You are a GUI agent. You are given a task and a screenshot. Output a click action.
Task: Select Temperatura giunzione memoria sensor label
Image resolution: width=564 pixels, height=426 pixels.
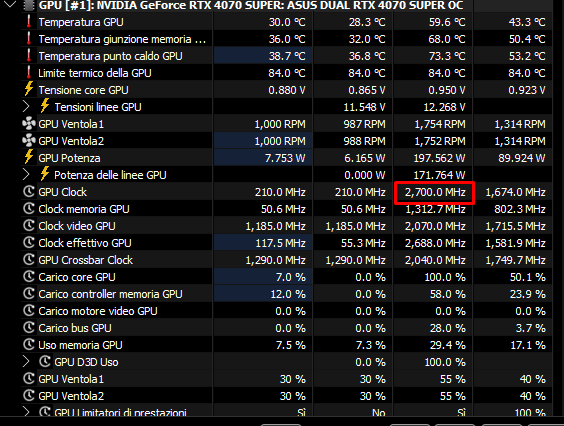coord(122,39)
